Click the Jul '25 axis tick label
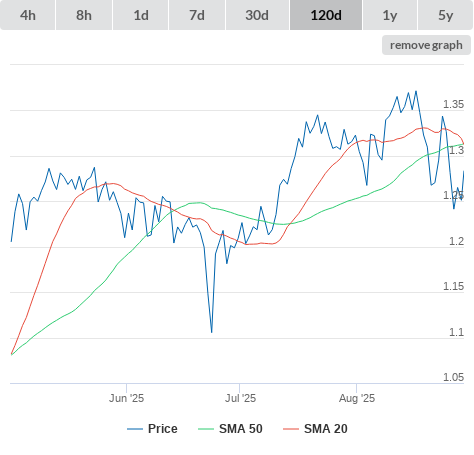The width and height of the screenshot is (474, 455). coord(240,398)
